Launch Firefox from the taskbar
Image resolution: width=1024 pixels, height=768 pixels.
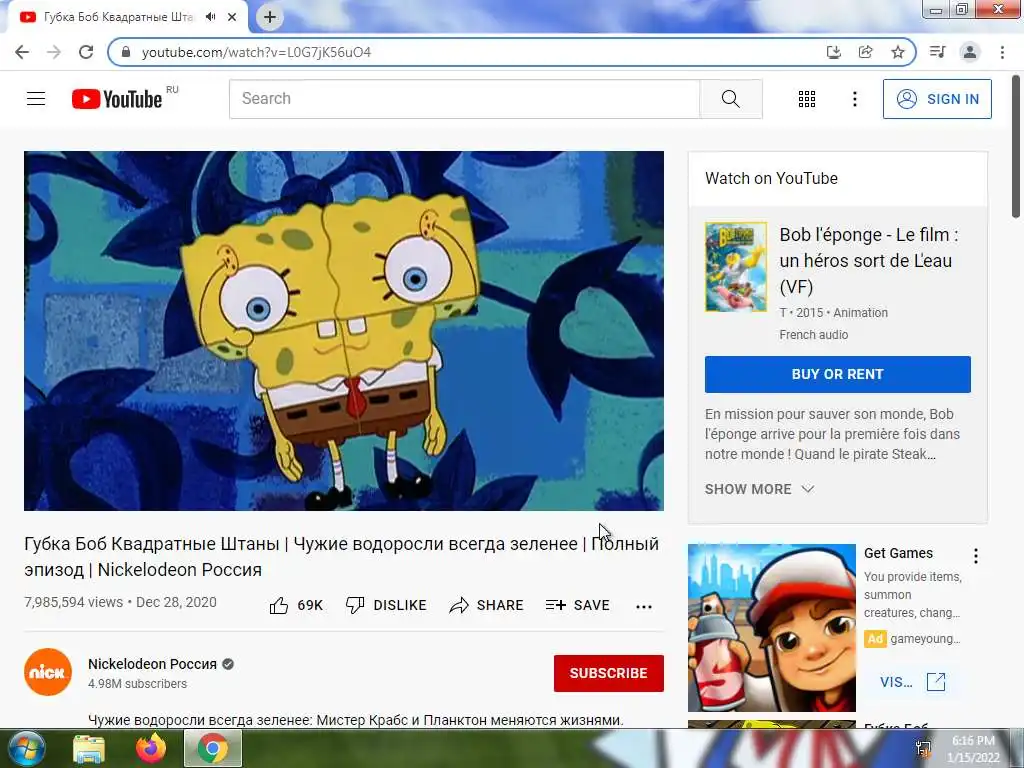151,748
